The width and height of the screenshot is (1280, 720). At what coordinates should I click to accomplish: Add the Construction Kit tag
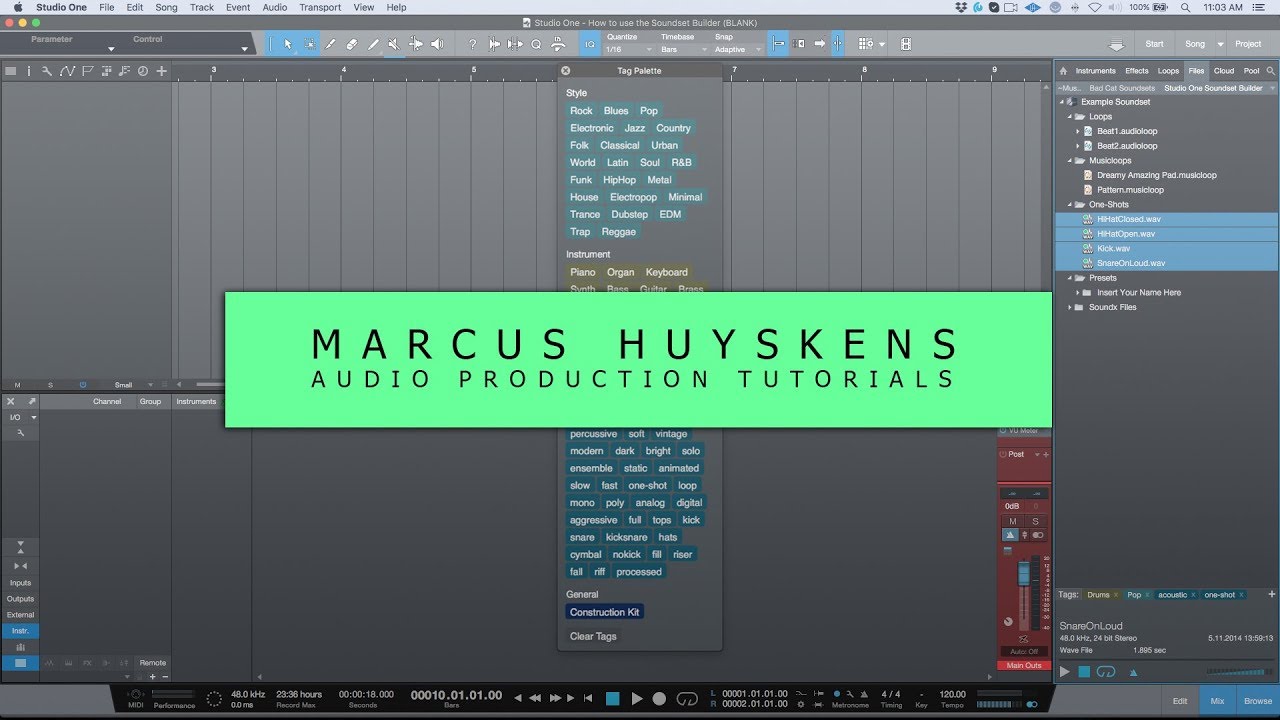pyautogui.click(x=604, y=612)
